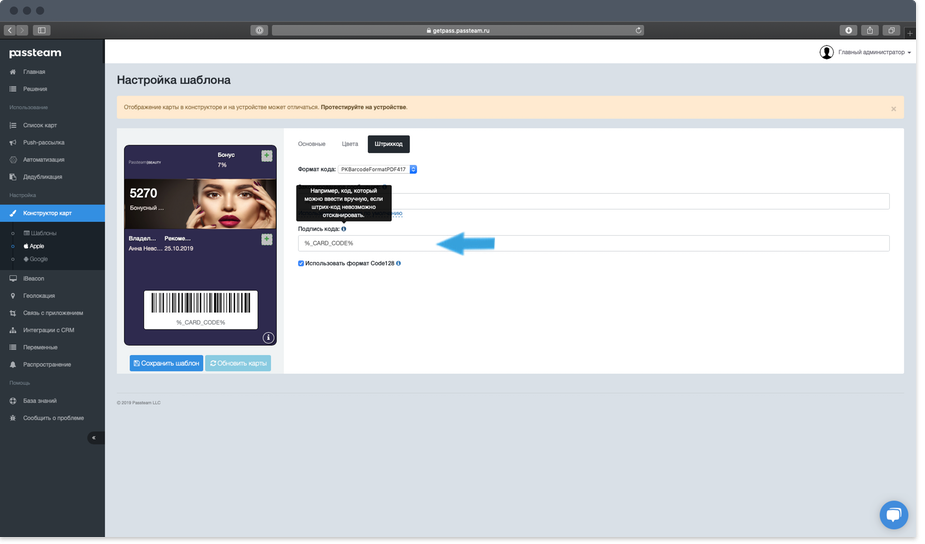The height and width of the screenshot is (544, 925).
Task: Show all browser tabs icon
Action: pyautogui.click(x=892, y=31)
